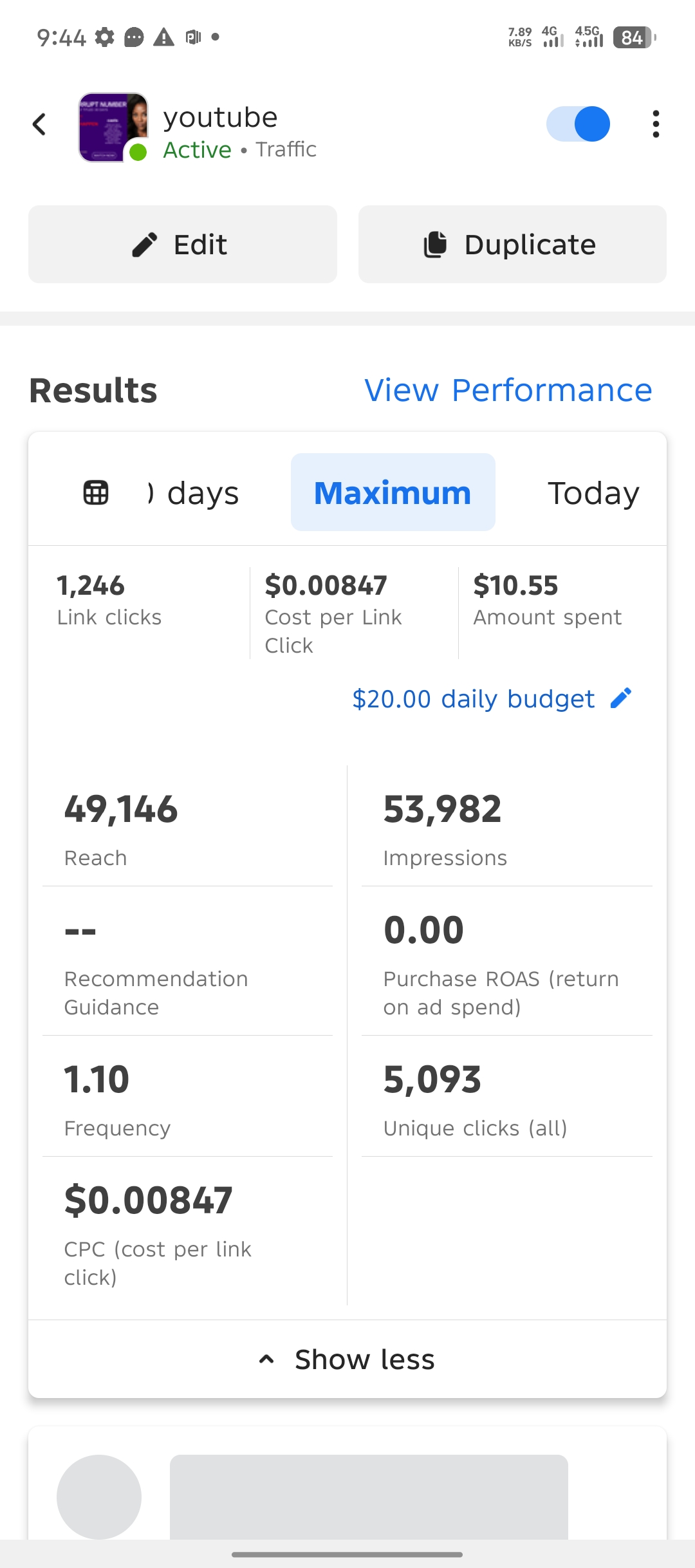This screenshot has width=695, height=1568.
Task: Tap the back arrow icon
Action: [x=40, y=124]
